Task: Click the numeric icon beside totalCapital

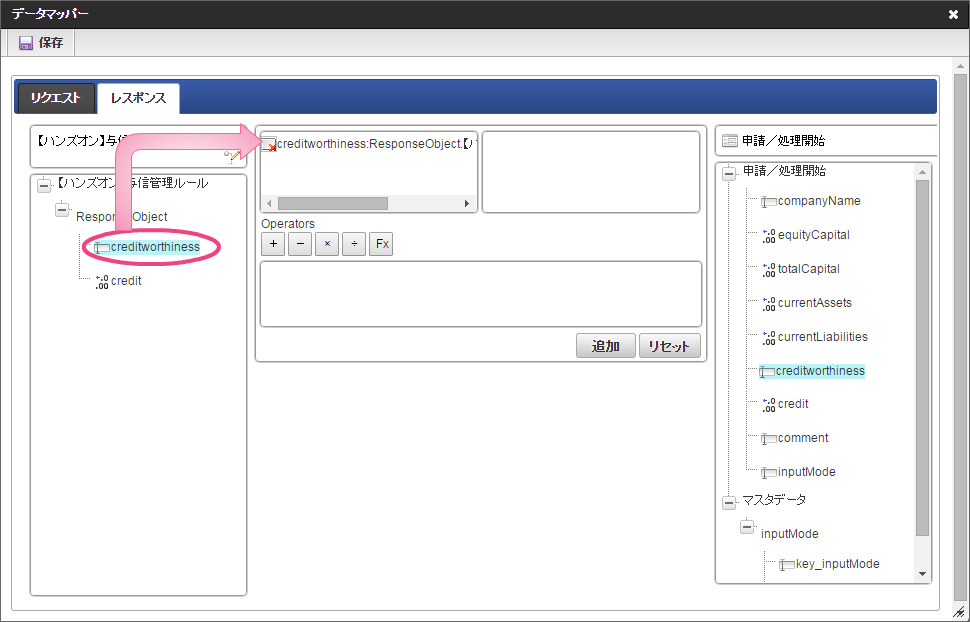Action: click(769, 270)
